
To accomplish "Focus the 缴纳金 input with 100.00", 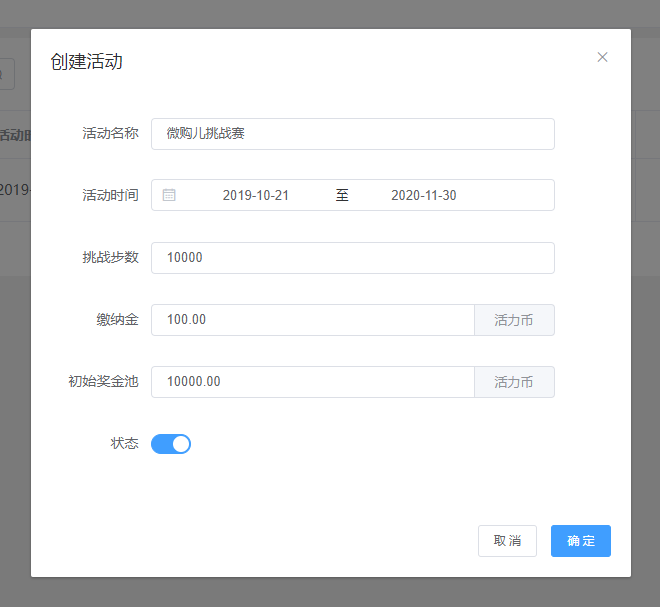I will (x=313, y=320).
